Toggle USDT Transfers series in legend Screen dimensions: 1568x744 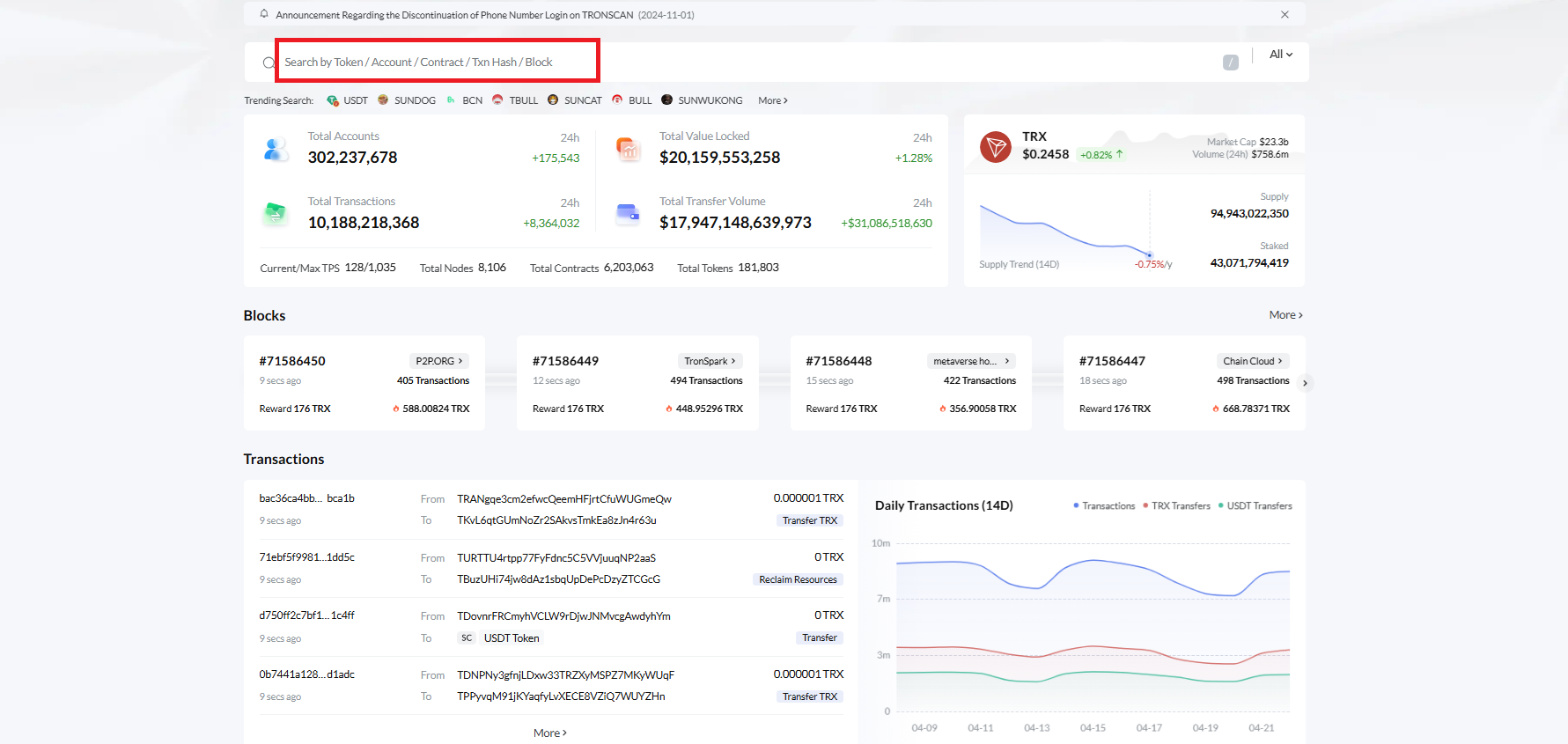(x=1255, y=506)
